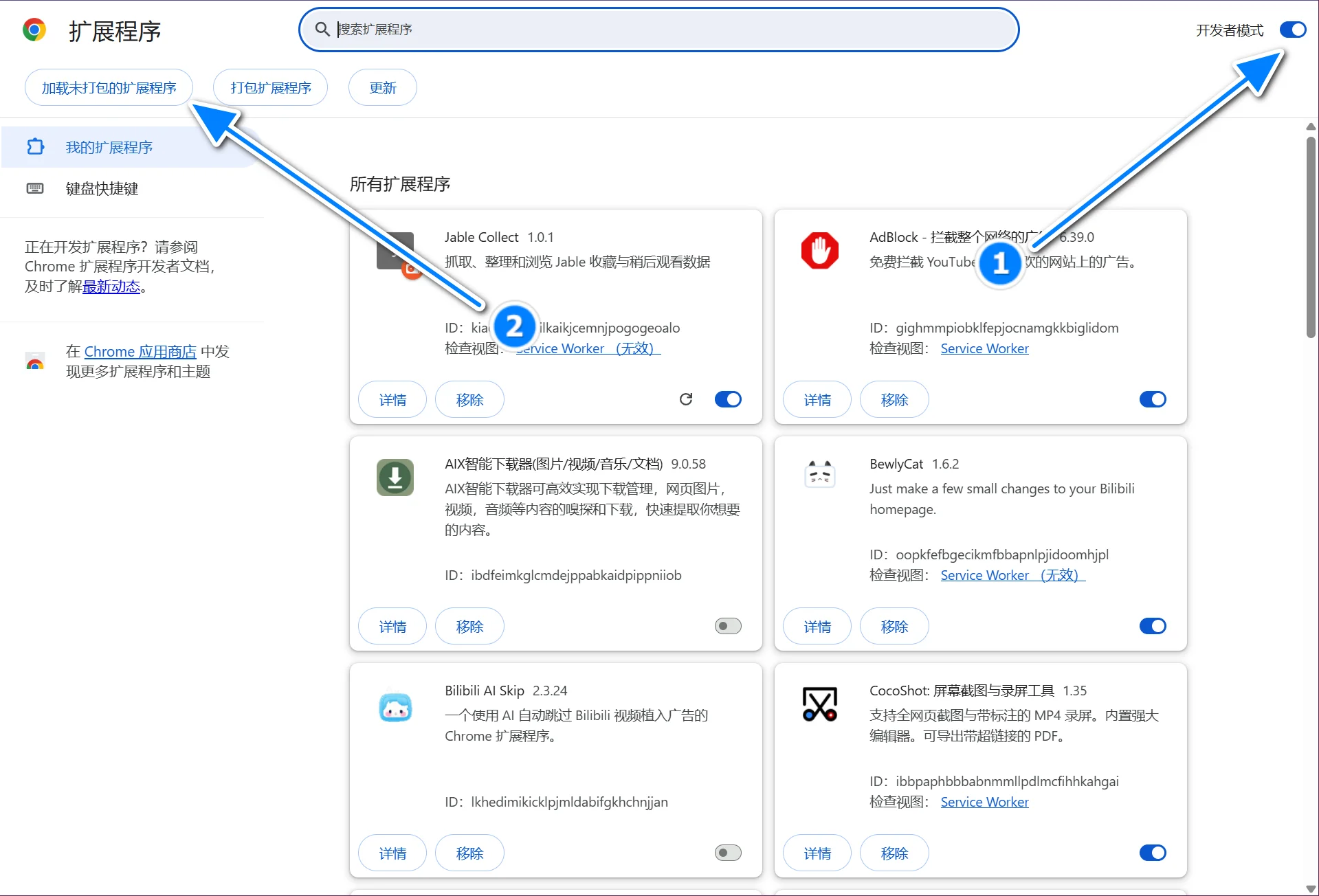This screenshot has height=896, width=1319.
Task: Click the Chrome logo beside the page title
Action: pyautogui.click(x=34, y=30)
